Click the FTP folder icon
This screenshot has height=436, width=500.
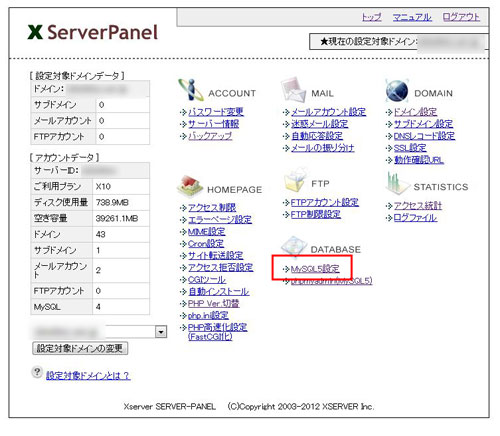point(295,180)
